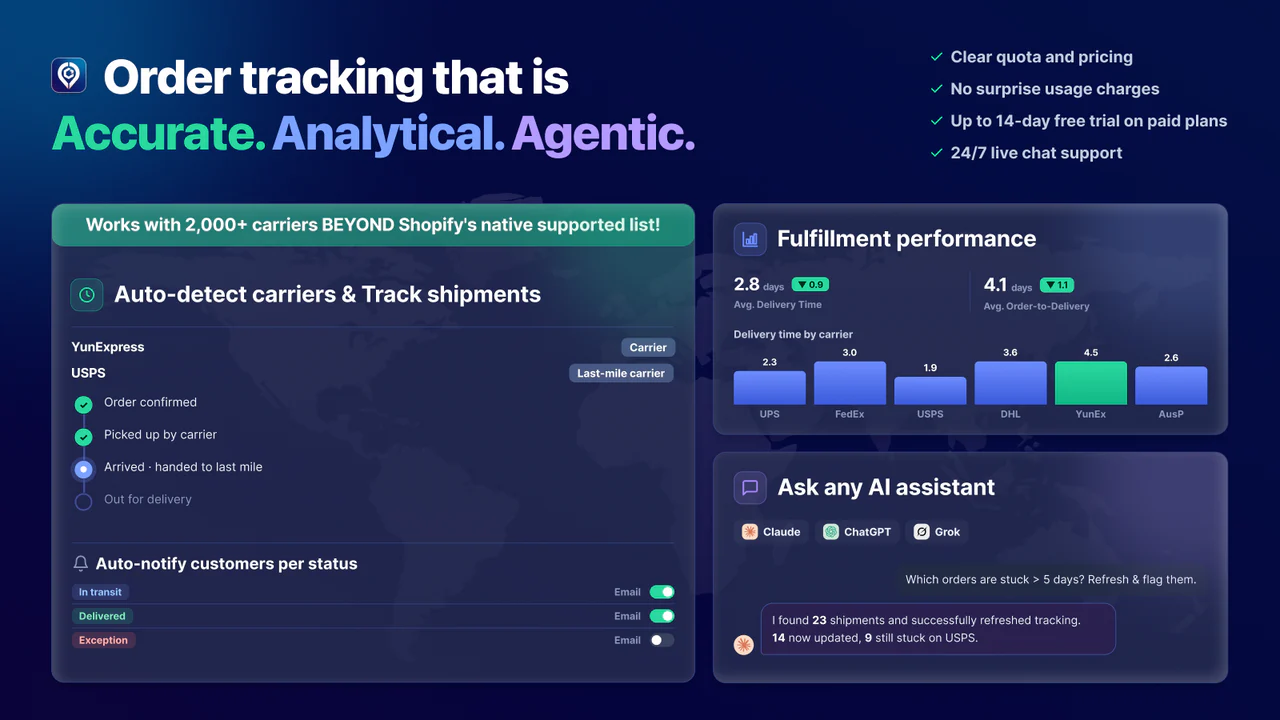Click checkmark beside 14-day free trial
Image resolution: width=1280 pixels, height=720 pixels.
tap(937, 121)
